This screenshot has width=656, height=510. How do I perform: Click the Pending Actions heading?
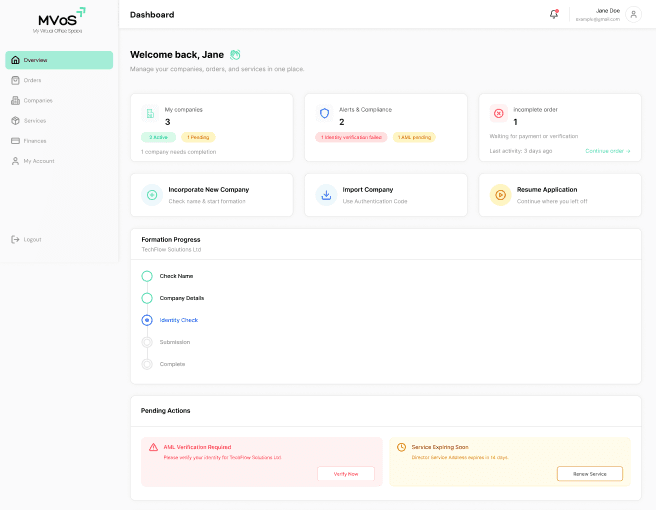[x=166, y=411]
